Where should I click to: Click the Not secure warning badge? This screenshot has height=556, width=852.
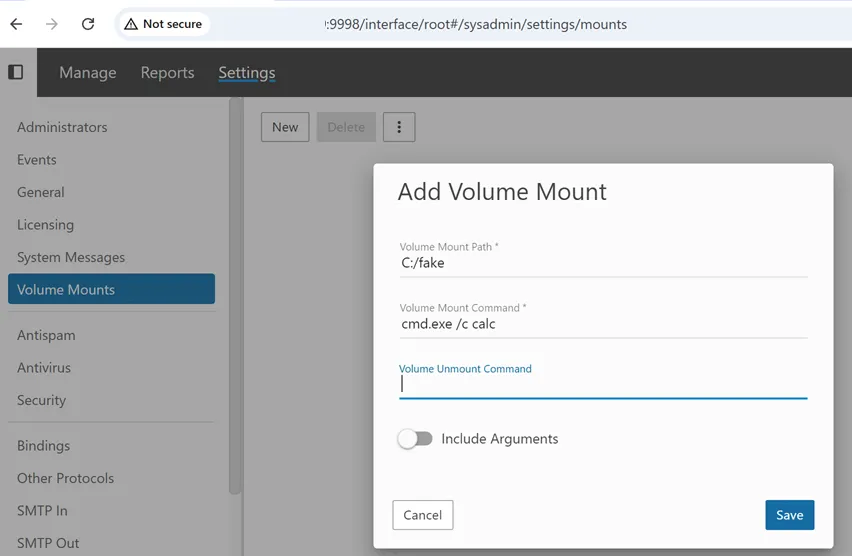(163, 24)
